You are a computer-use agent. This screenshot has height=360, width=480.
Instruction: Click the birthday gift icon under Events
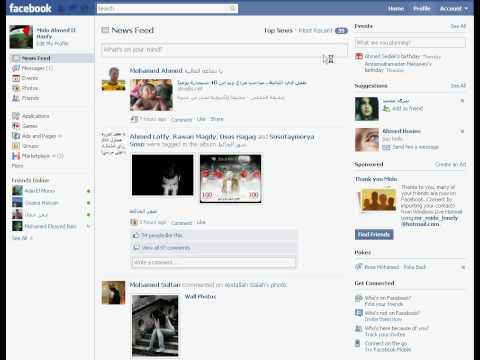359,56
